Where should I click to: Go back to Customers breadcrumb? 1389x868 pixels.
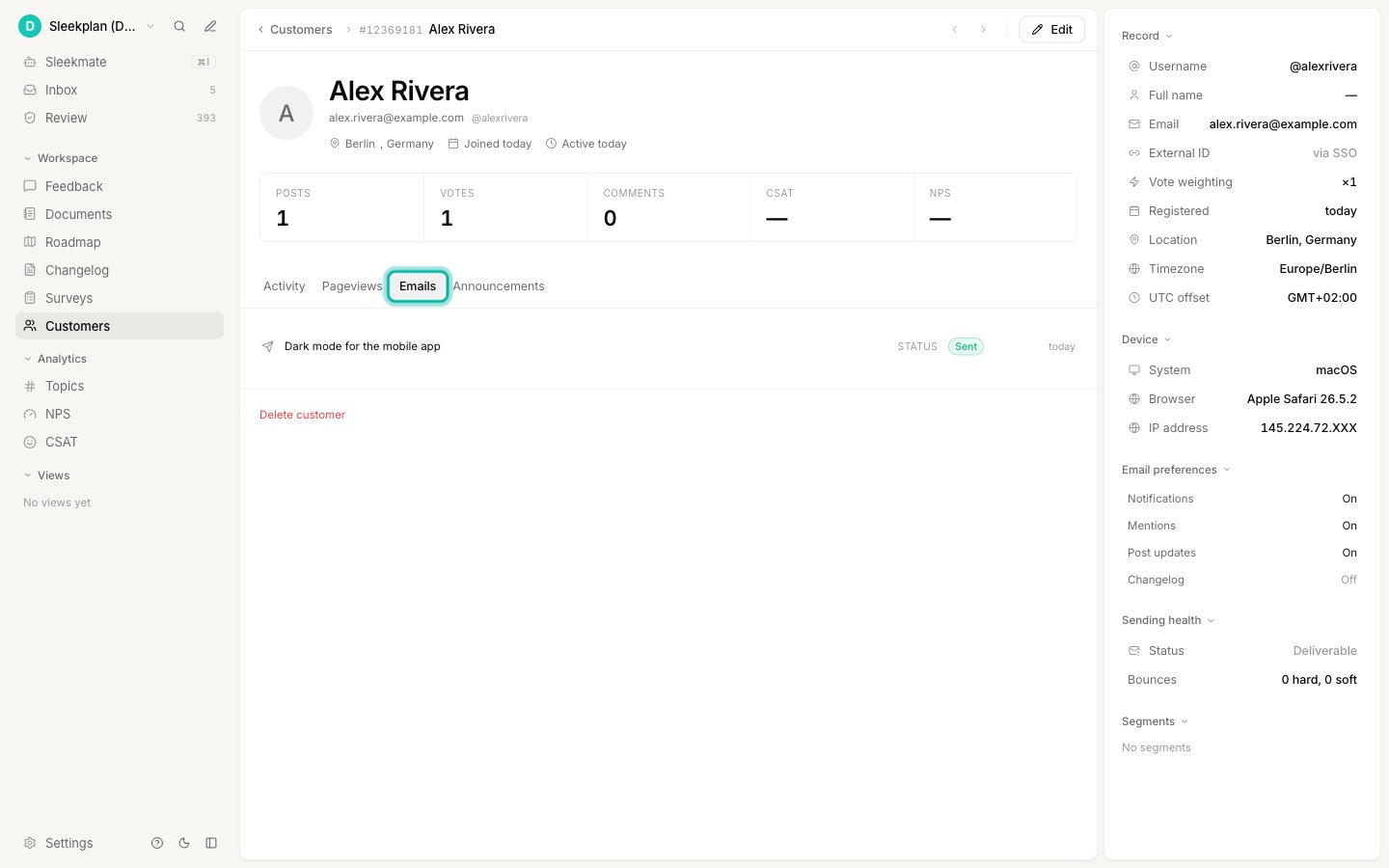click(x=294, y=30)
